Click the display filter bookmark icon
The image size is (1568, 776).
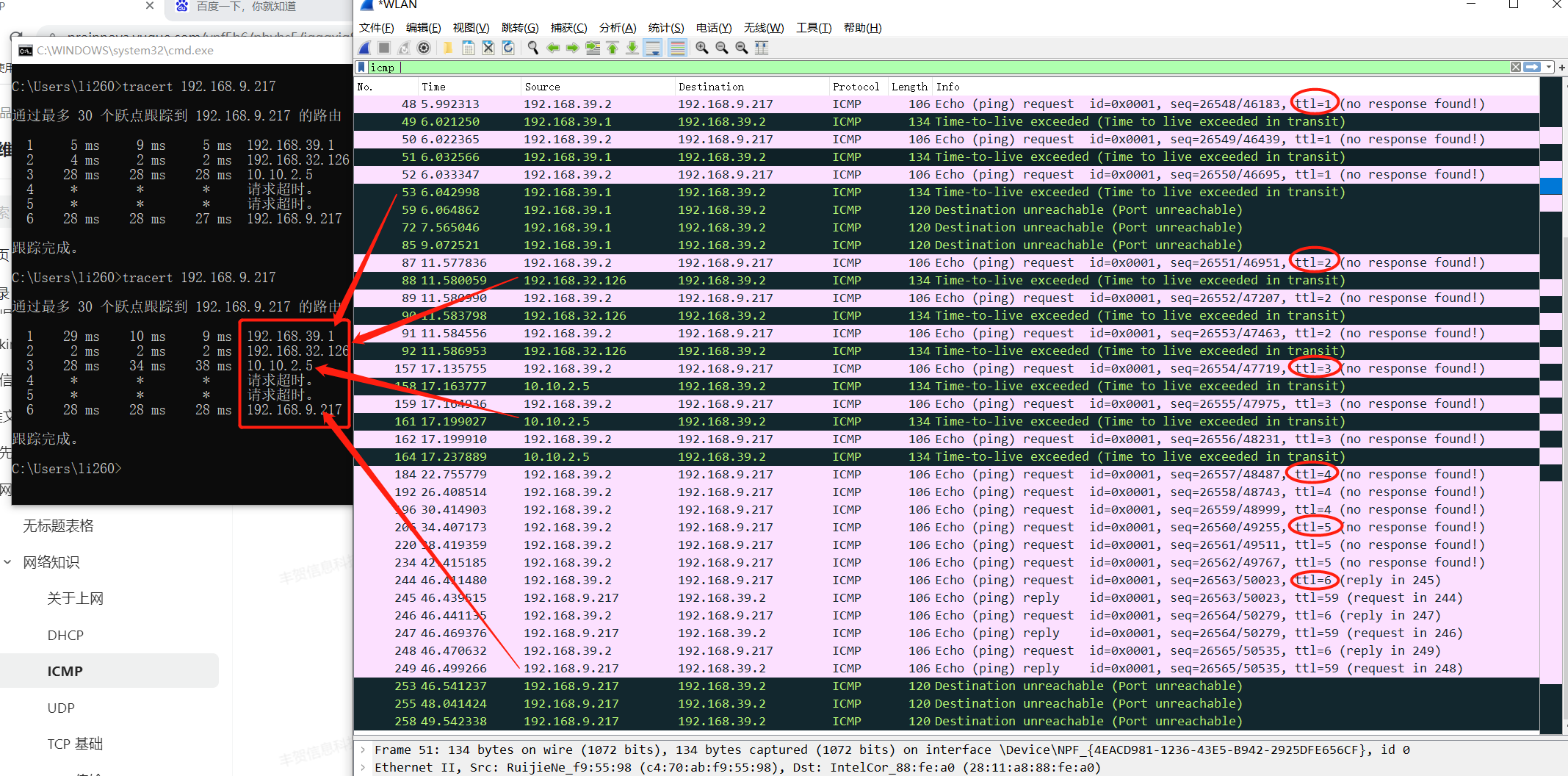point(361,68)
